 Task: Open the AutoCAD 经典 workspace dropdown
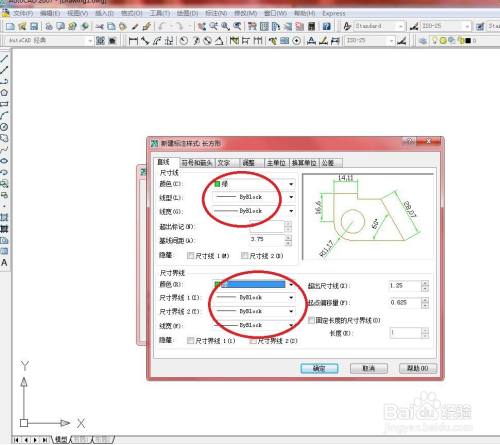50,41
